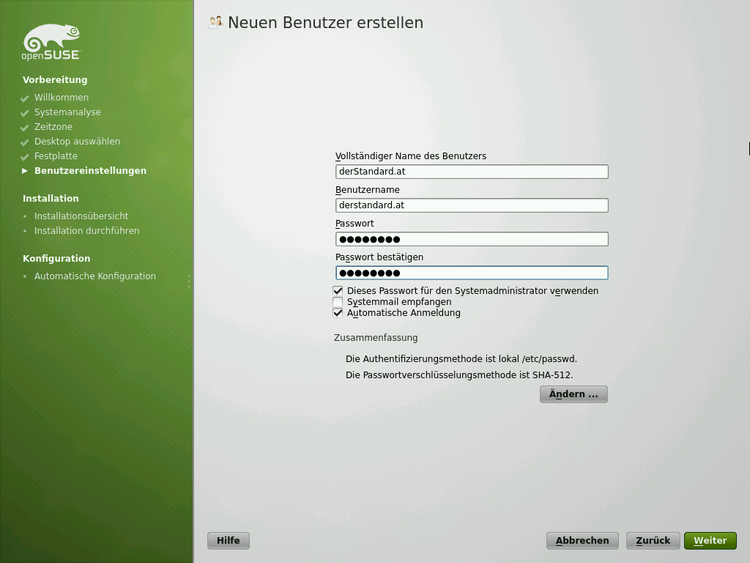The width and height of the screenshot is (750, 563).
Task: Click the arrow icon beside Benutzereinstellungen
Action: [25, 171]
